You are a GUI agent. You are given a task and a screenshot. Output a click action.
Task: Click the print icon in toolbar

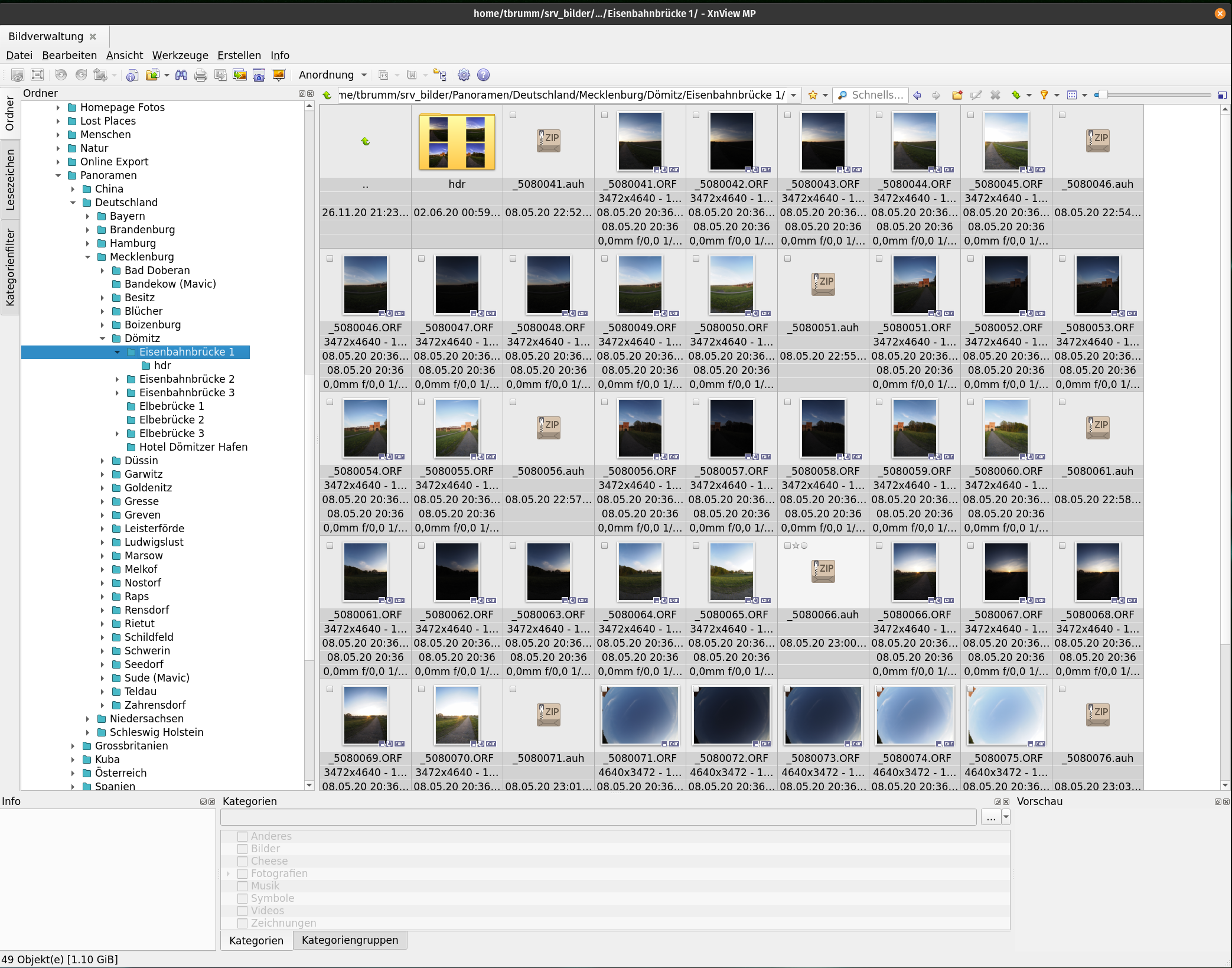pyautogui.click(x=201, y=75)
